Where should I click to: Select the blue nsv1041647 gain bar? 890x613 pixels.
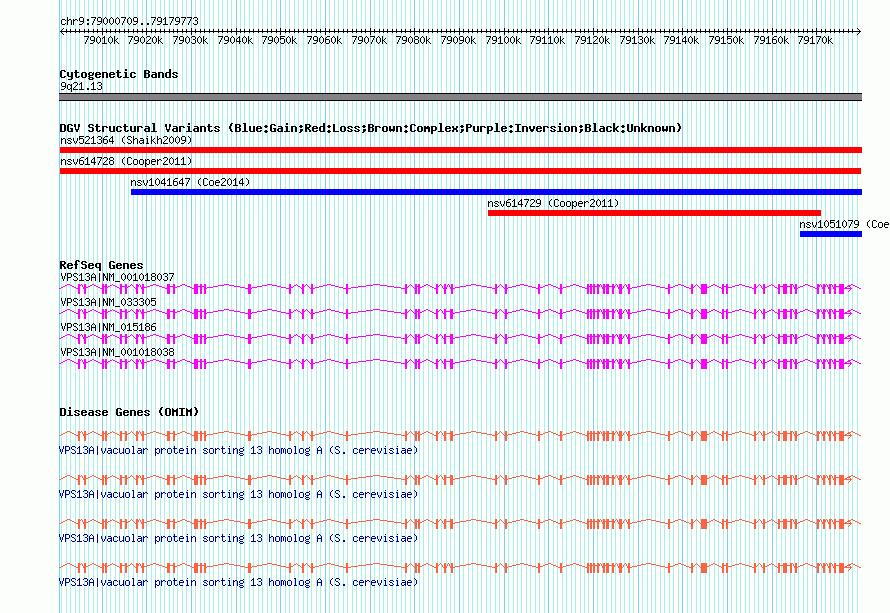point(496,192)
